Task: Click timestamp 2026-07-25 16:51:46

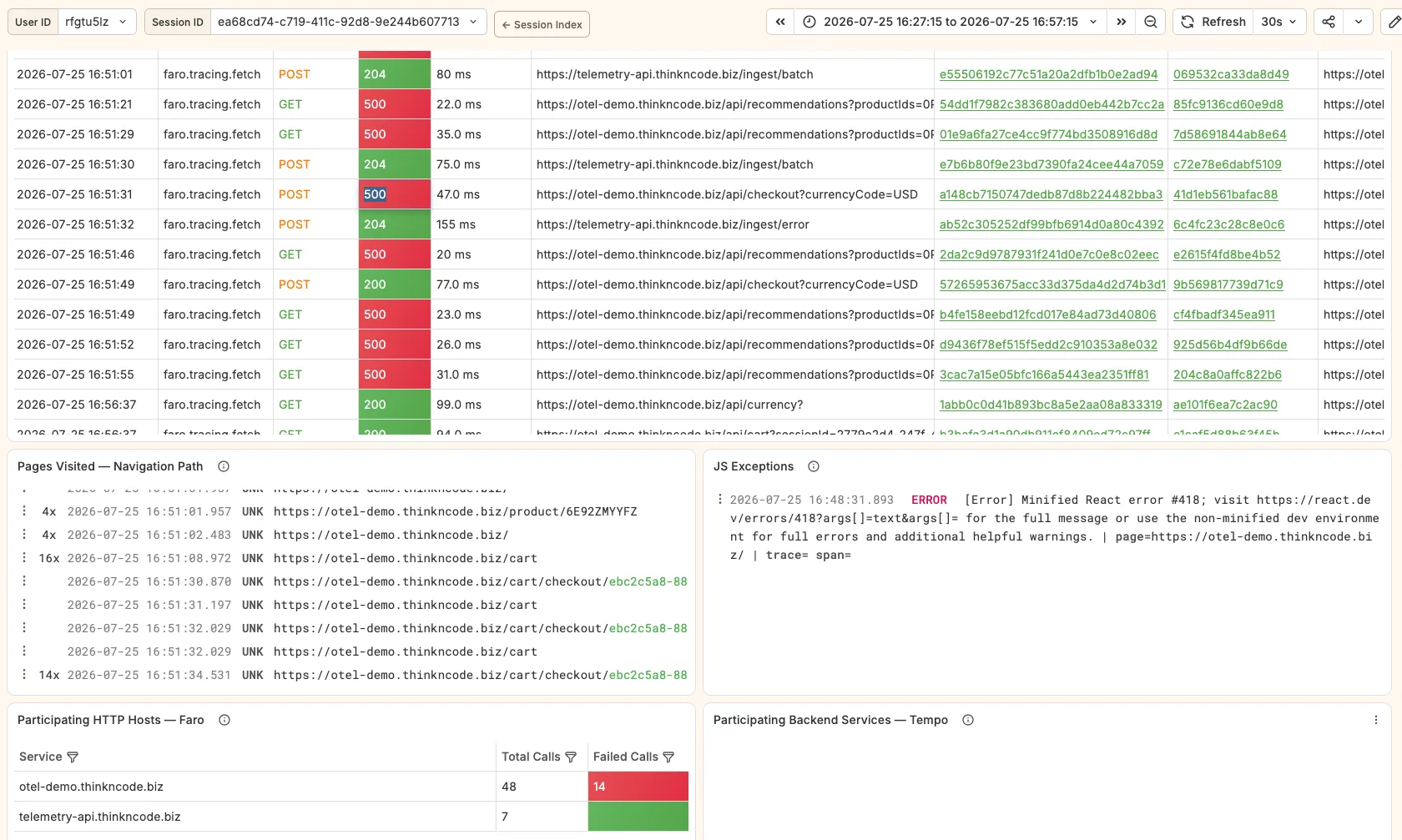Action: 75,254
